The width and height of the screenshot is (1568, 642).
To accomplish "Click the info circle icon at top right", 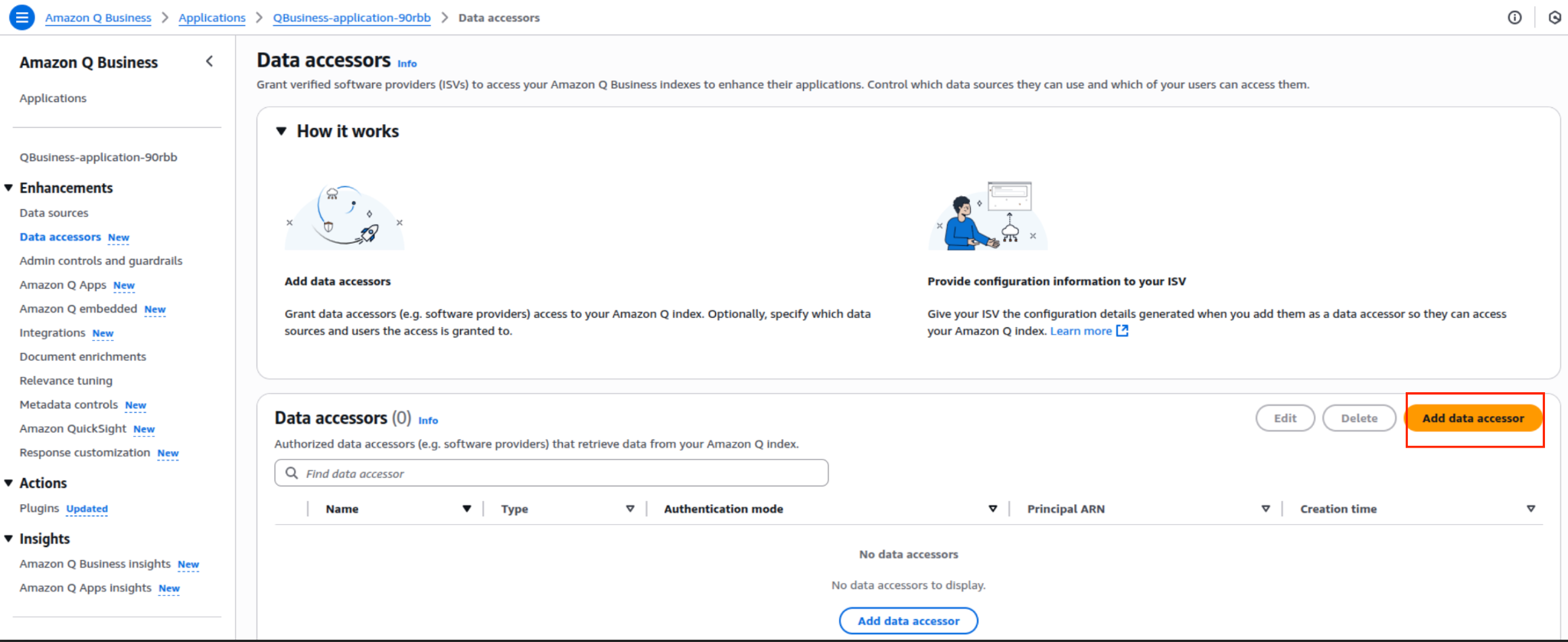I will [1514, 18].
